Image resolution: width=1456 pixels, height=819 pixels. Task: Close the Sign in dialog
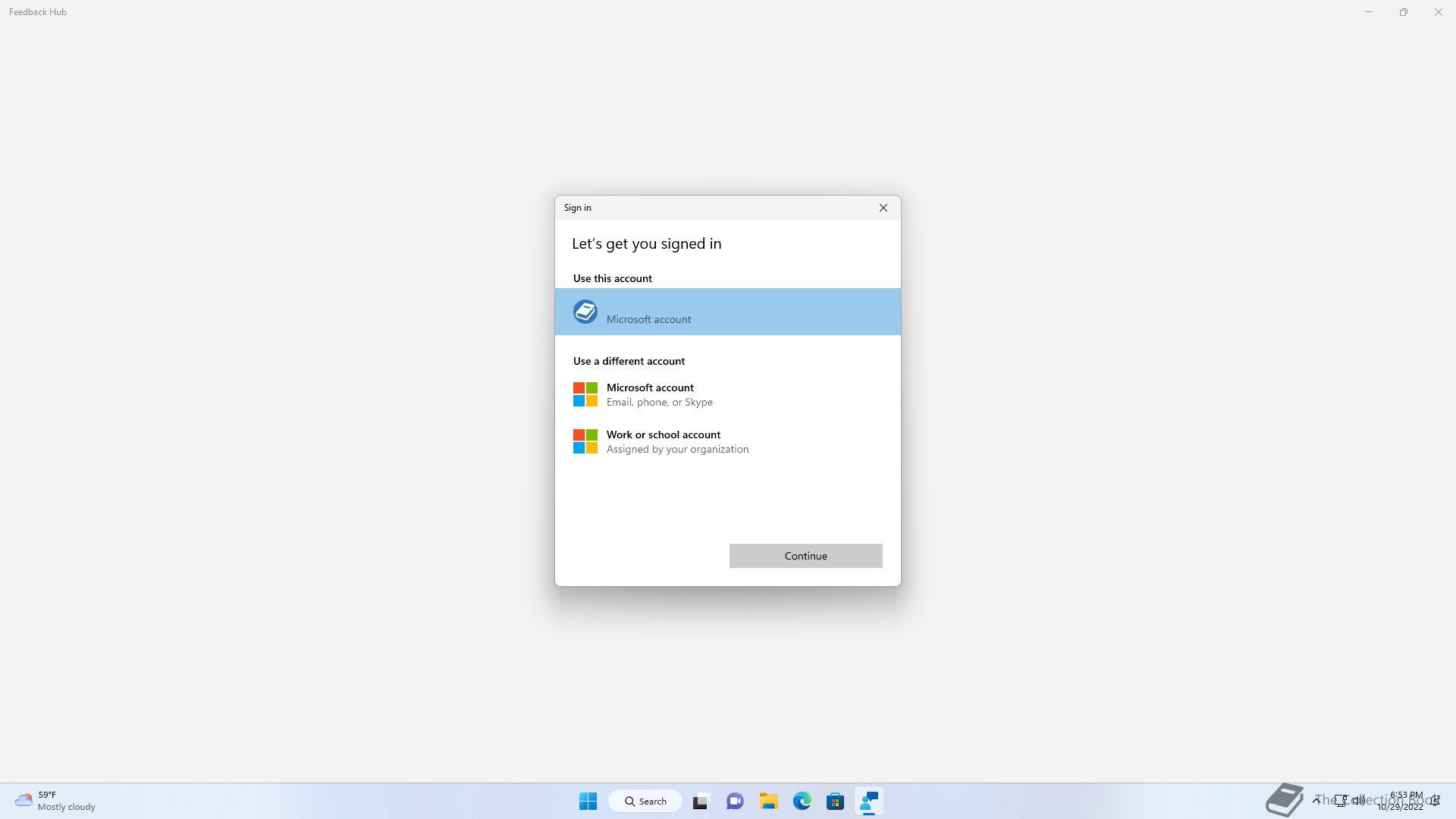coord(883,208)
